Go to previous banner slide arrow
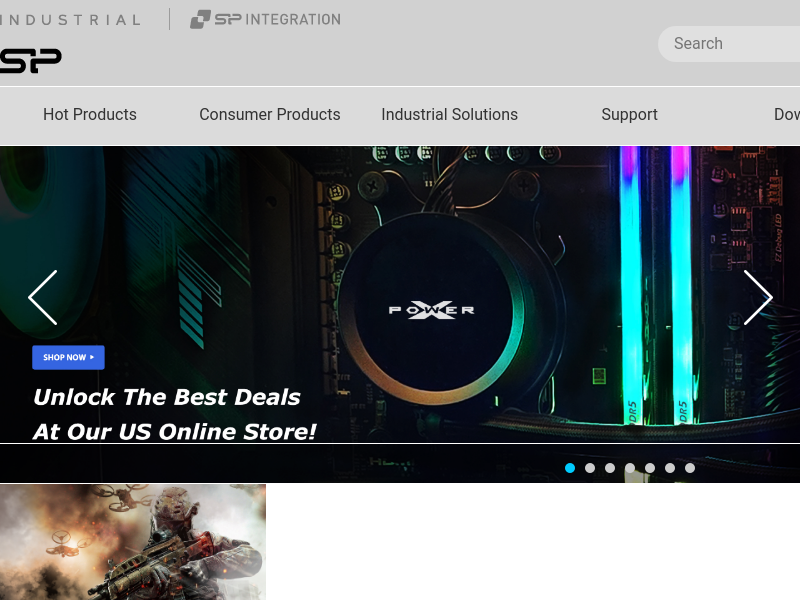 (43, 297)
